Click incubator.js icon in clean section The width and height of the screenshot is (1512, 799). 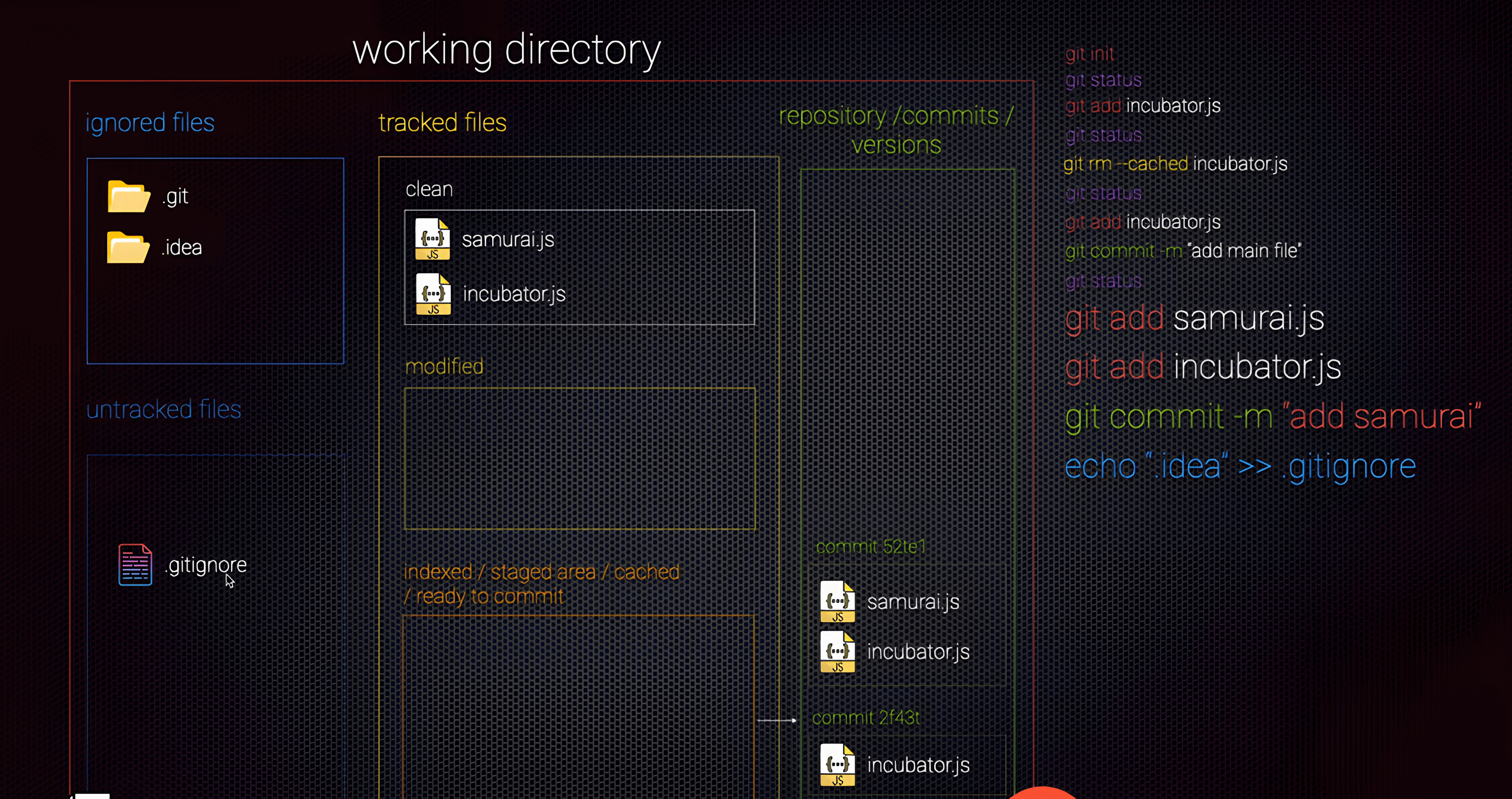(433, 293)
